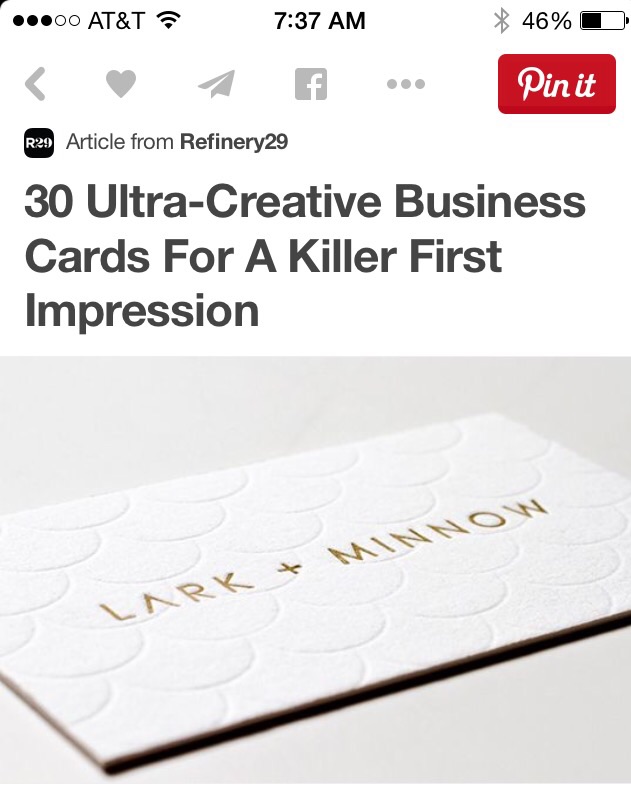Tap the 7:37 AM clock

coord(320,21)
